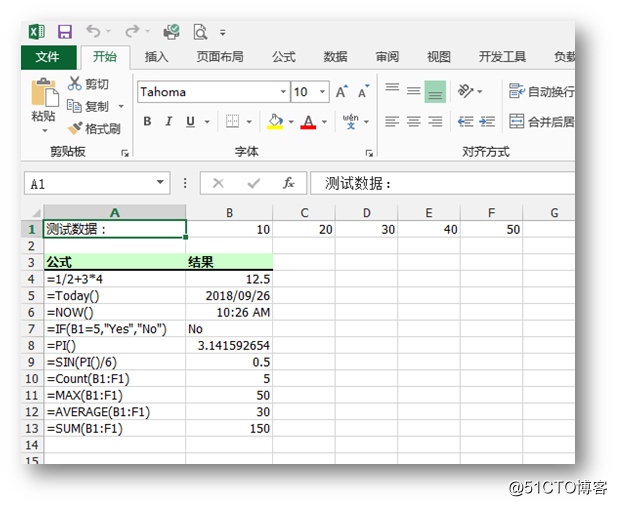Open the Name Box dropdown arrow
The width and height of the screenshot is (617, 506).
[x=160, y=182]
